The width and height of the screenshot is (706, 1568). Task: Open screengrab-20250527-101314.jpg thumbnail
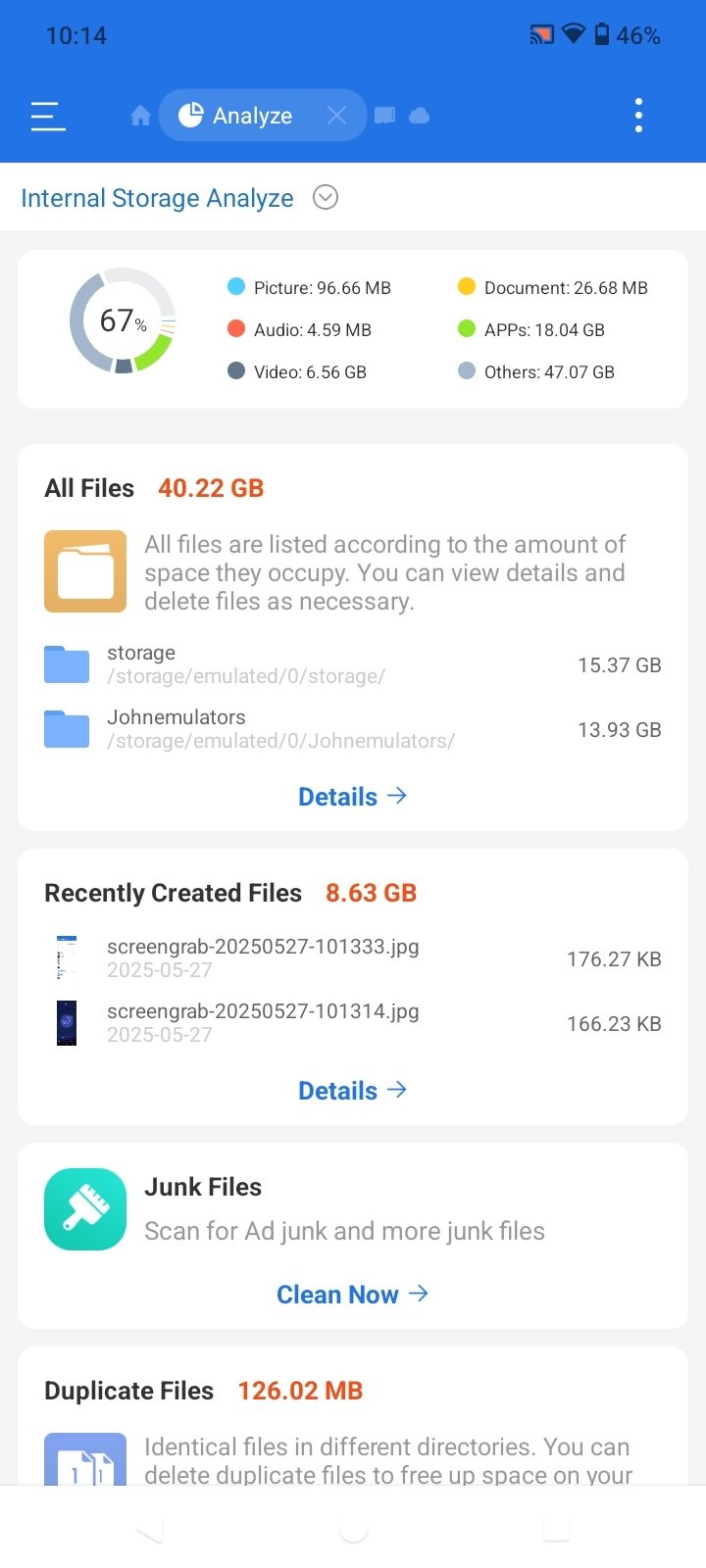[67, 1023]
